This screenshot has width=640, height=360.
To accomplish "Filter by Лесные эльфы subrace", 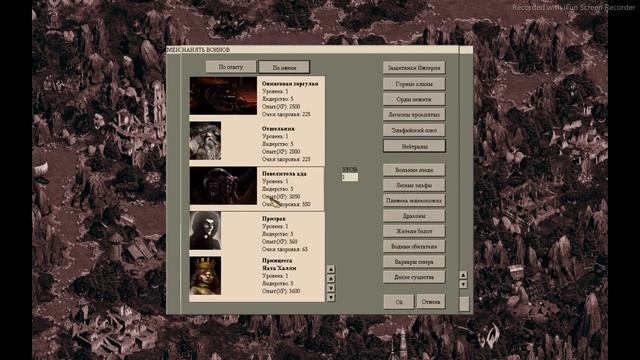I will 414,185.
